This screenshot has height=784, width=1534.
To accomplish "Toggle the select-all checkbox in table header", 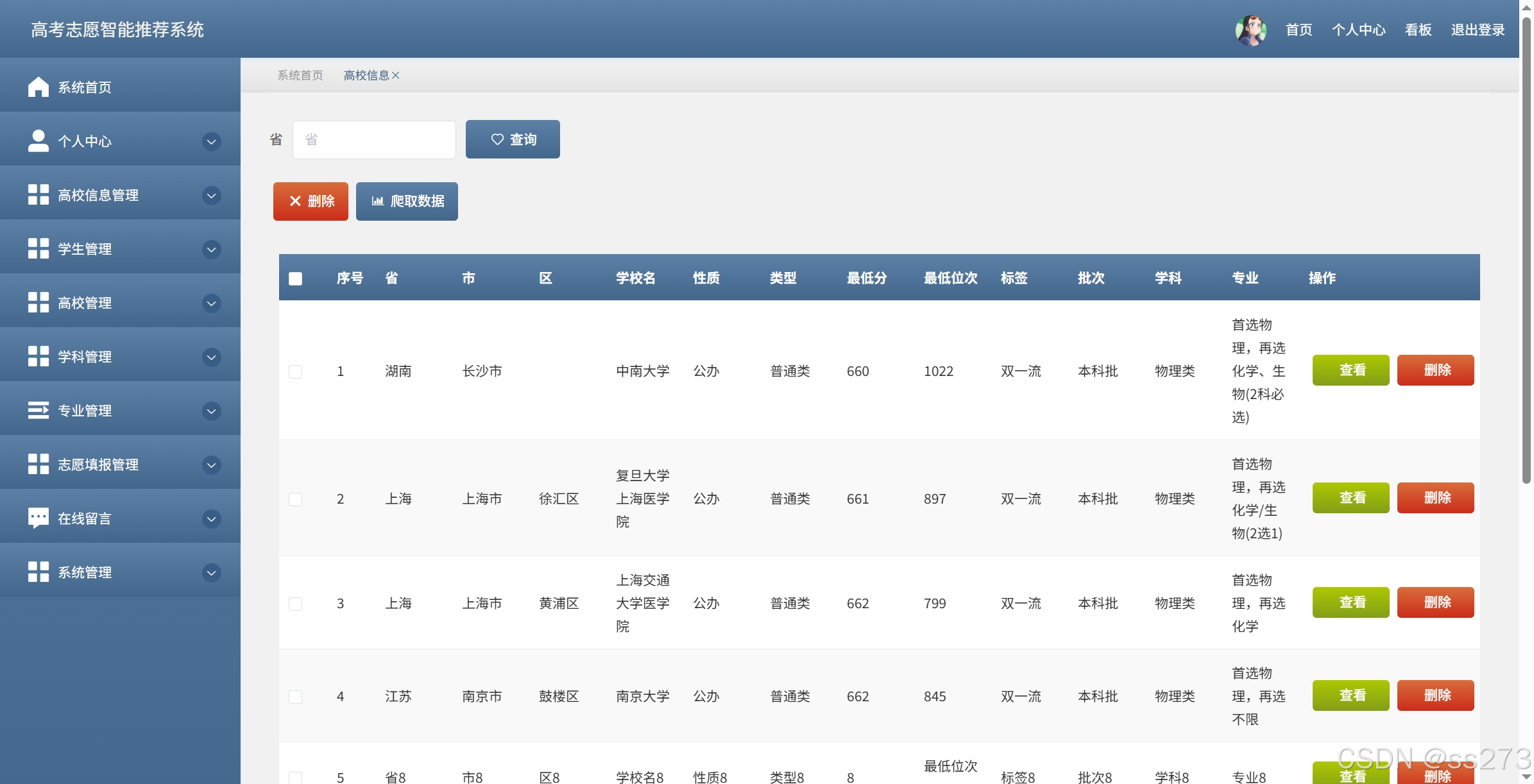I will point(295,278).
